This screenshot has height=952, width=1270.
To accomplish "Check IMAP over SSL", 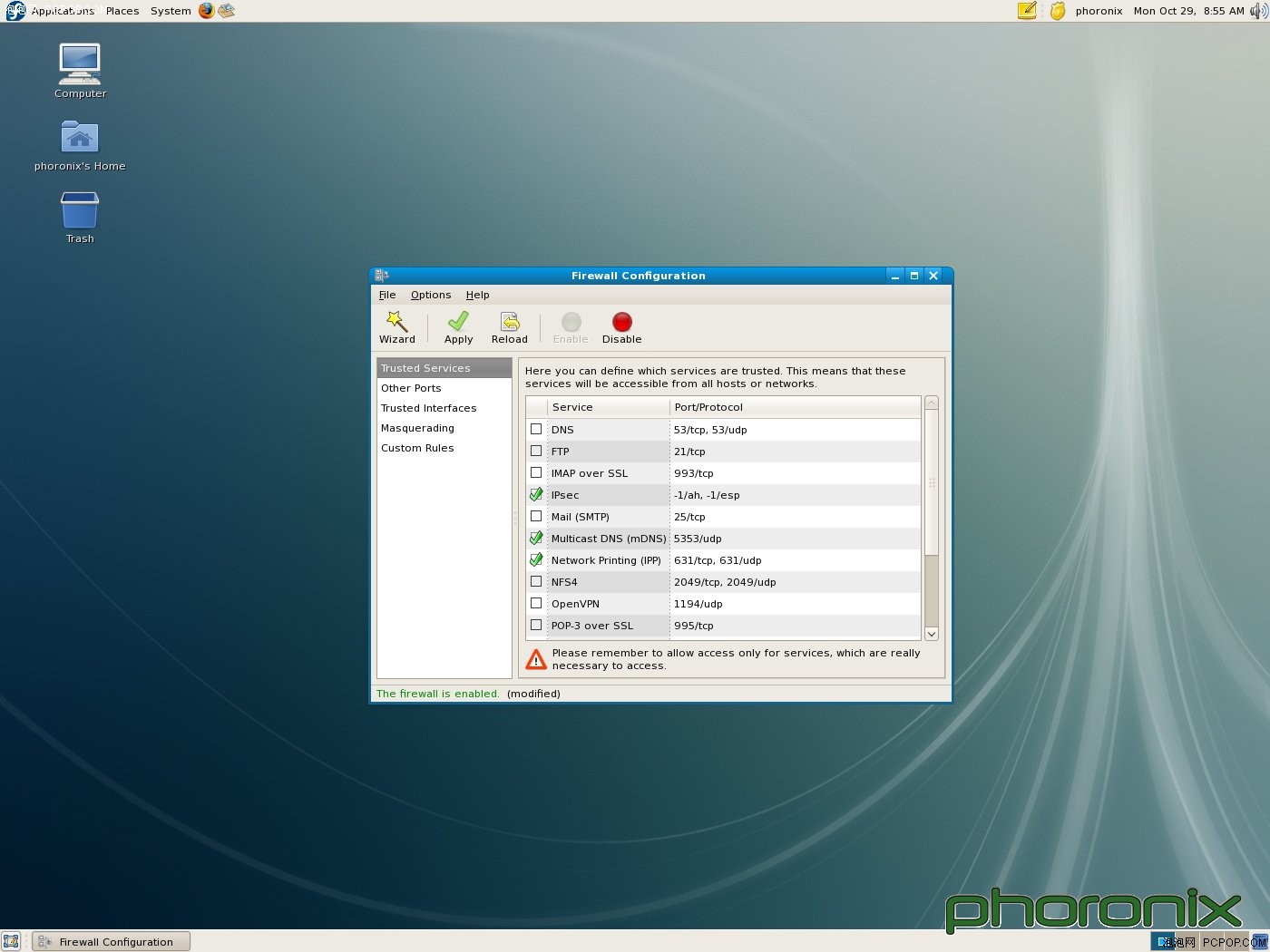I will point(536,472).
